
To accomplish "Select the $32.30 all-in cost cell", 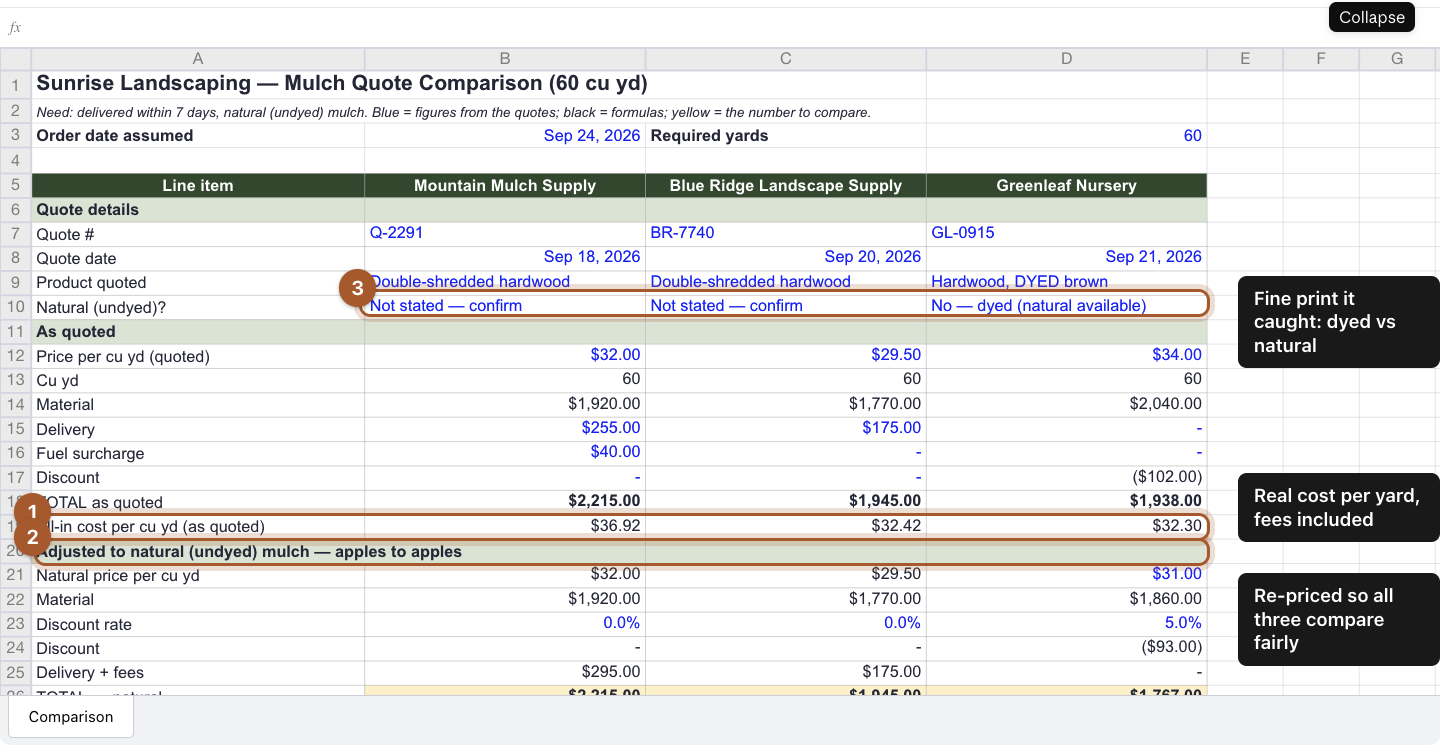I will click(x=1067, y=526).
